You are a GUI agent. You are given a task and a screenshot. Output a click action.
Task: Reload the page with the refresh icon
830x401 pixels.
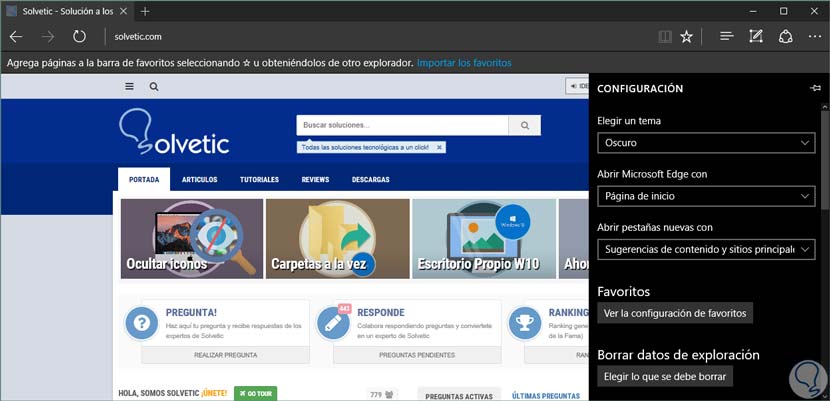click(79, 37)
